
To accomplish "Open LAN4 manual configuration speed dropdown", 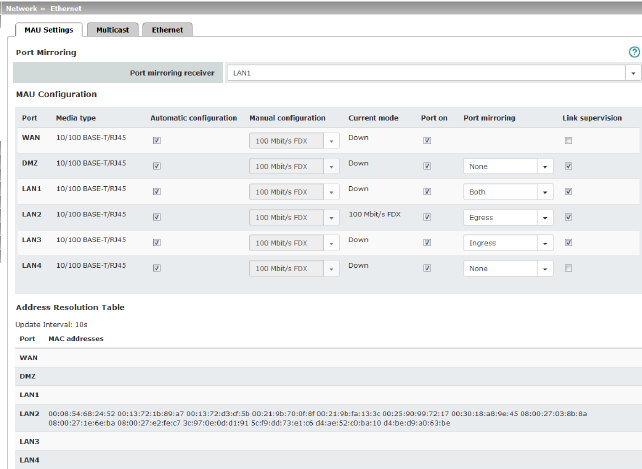I will pyautogui.click(x=294, y=268).
